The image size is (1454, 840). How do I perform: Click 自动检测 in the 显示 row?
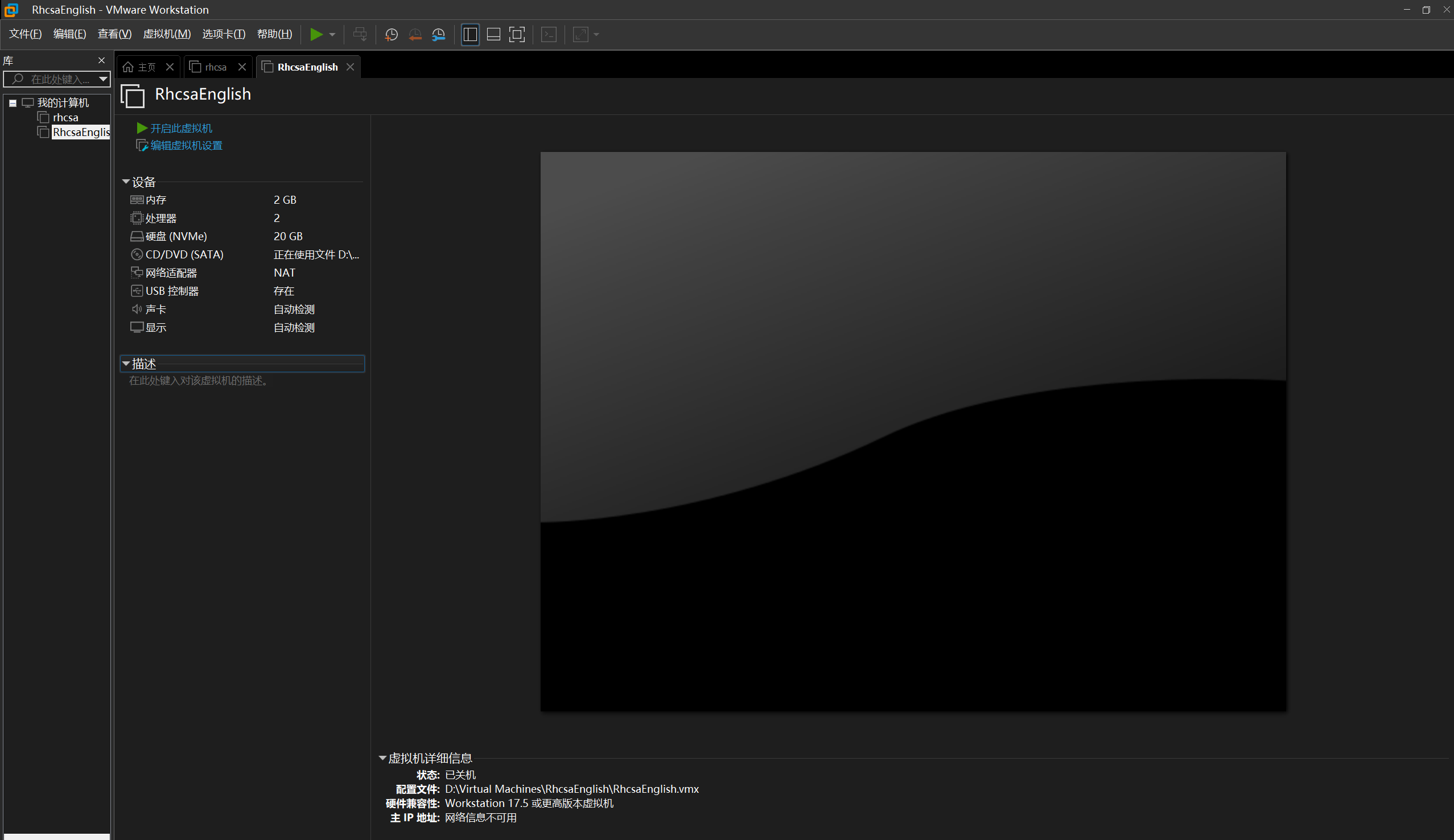(x=294, y=328)
